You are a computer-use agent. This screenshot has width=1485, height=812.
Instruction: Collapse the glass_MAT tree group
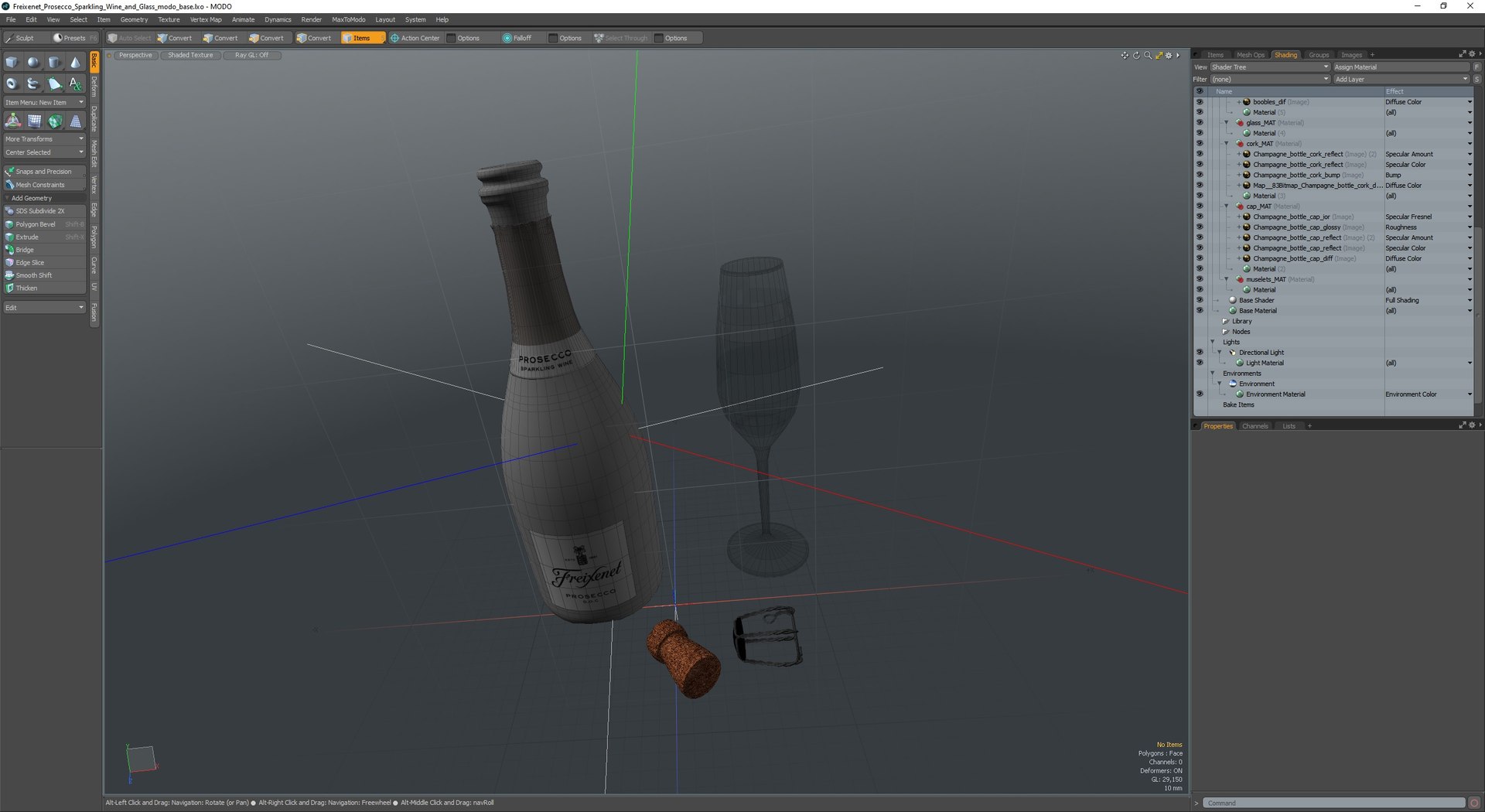point(1226,123)
